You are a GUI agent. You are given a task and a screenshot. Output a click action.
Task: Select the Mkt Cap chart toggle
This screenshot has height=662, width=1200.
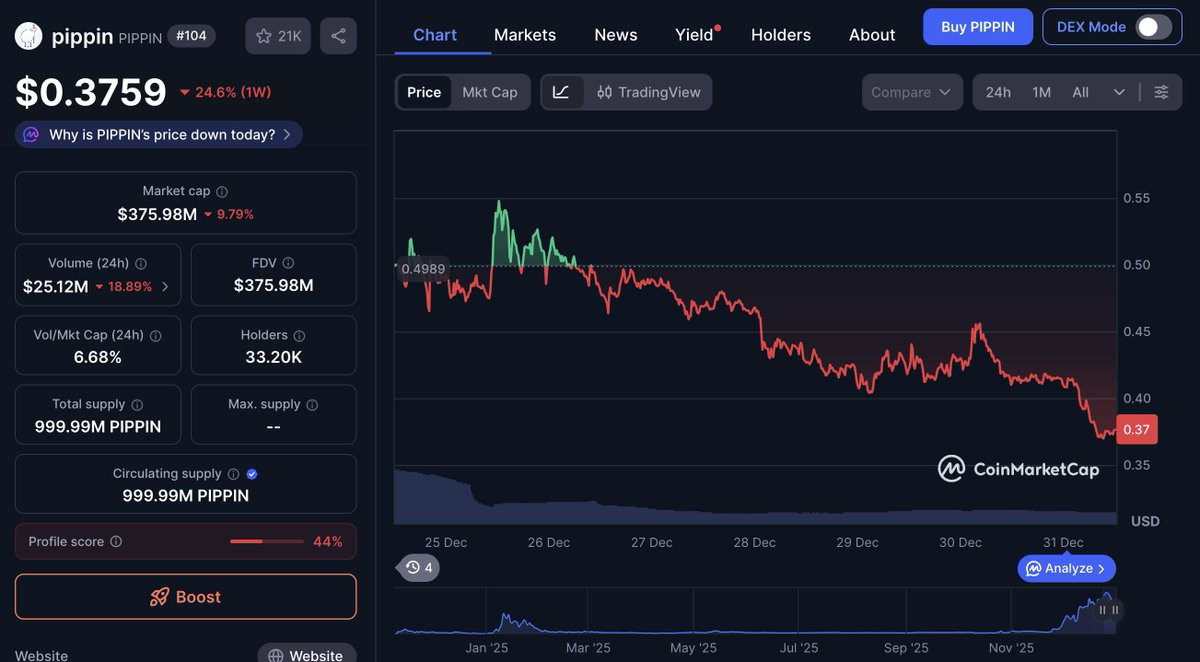click(x=490, y=92)
